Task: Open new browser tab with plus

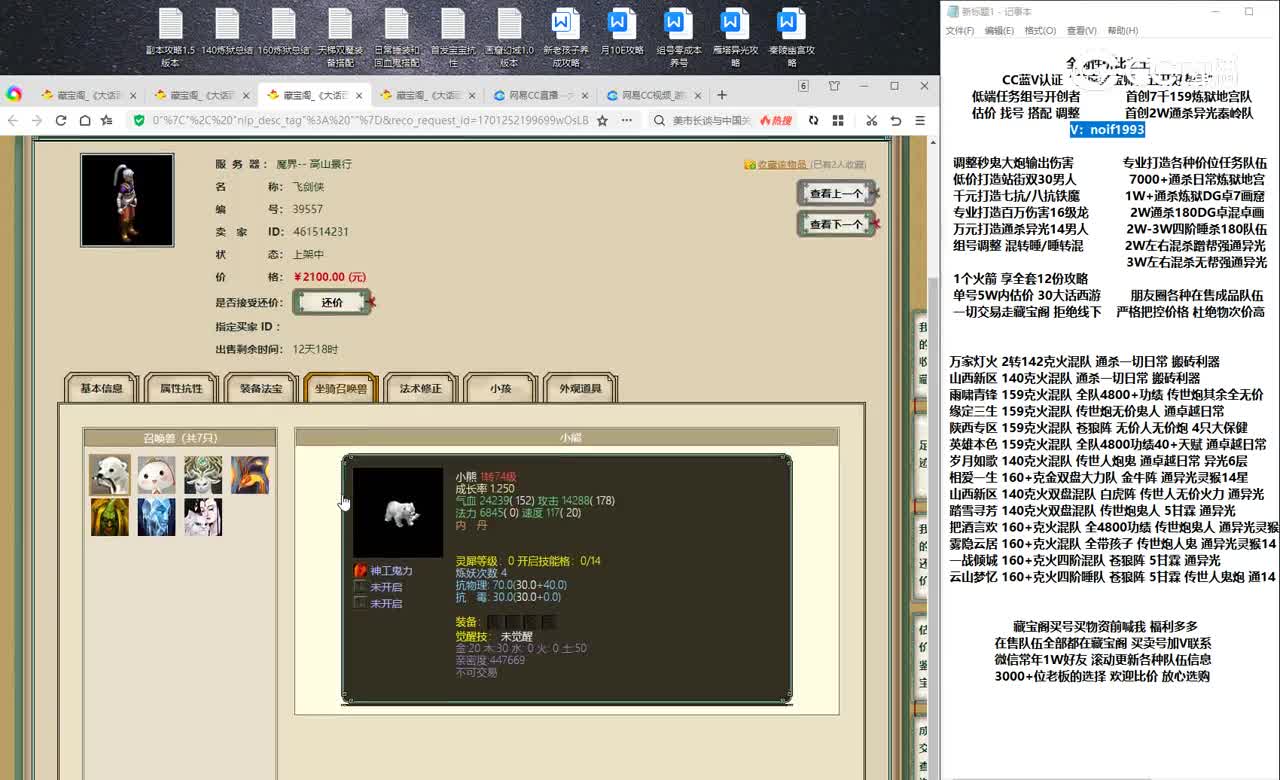Action: point(722,95)
